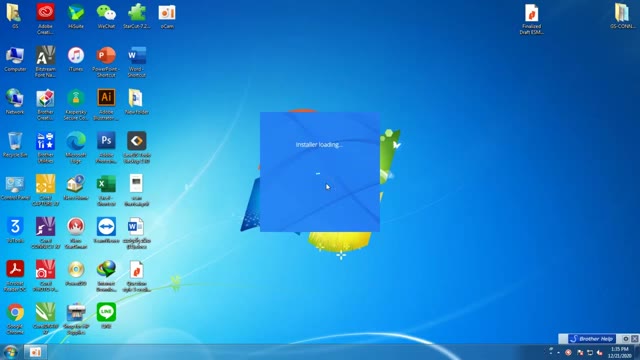Open the gold disc Power2Go icon
This screenshot has height=360, width=640.
coord(76,273)
